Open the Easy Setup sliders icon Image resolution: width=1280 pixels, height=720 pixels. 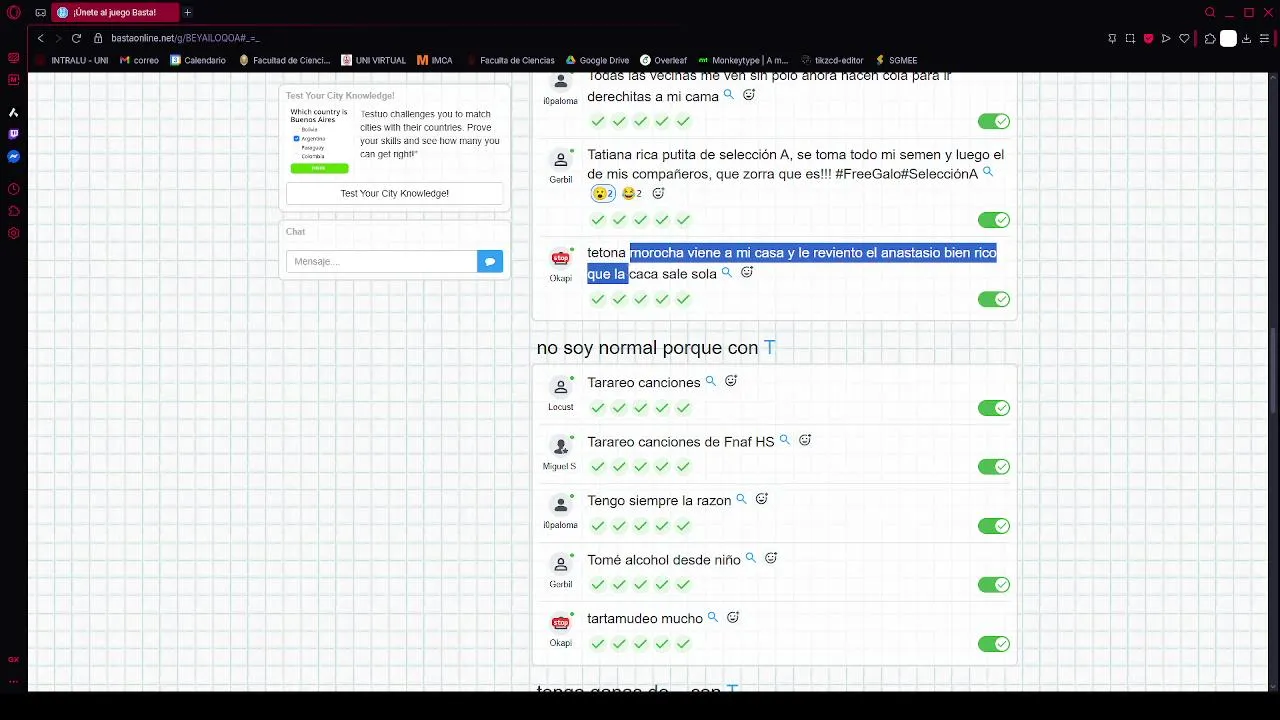coord(1265,38)
